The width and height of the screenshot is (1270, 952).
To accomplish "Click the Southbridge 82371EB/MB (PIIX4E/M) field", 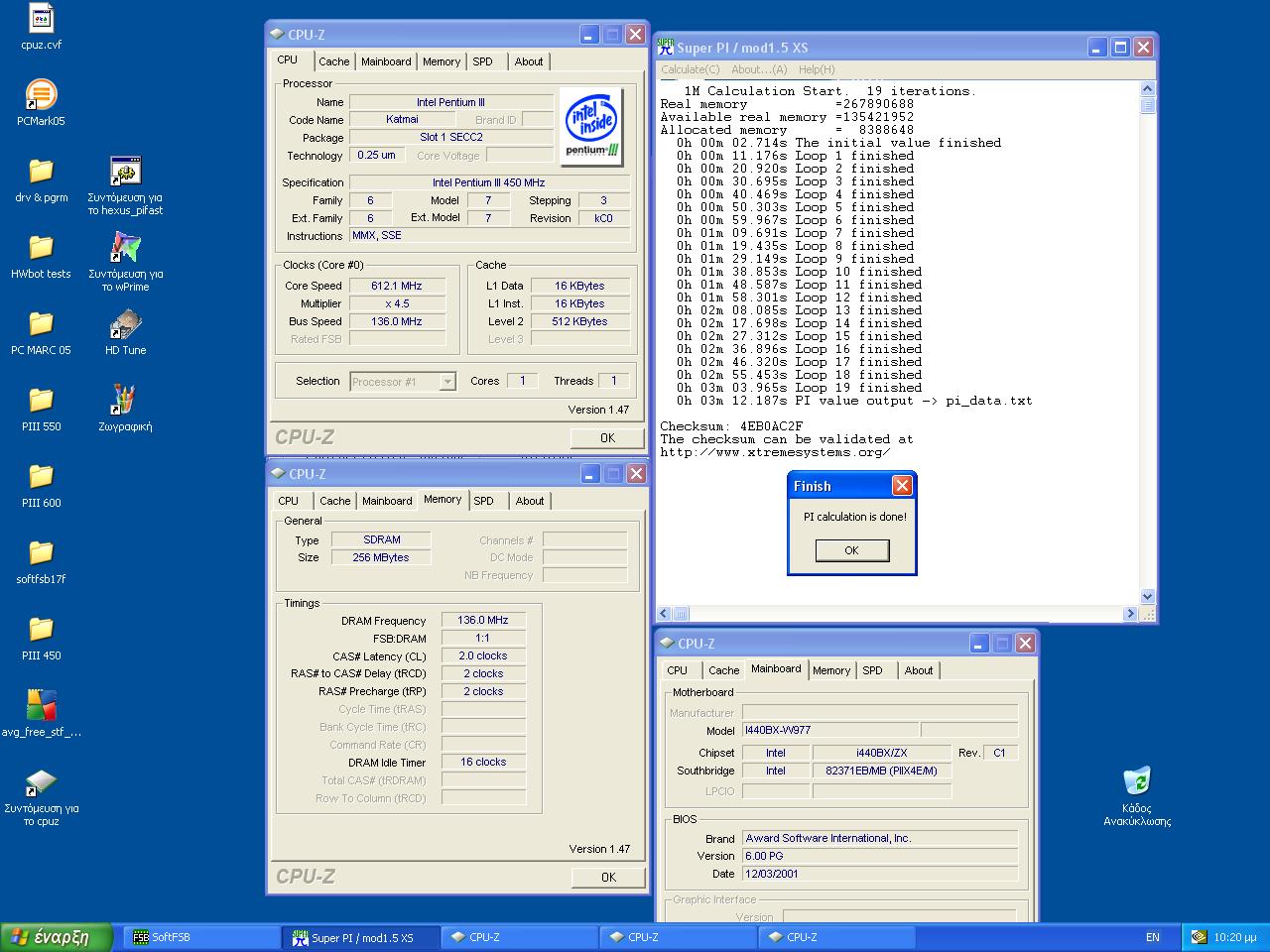I will pyautogui.click(x=882, y=771).
